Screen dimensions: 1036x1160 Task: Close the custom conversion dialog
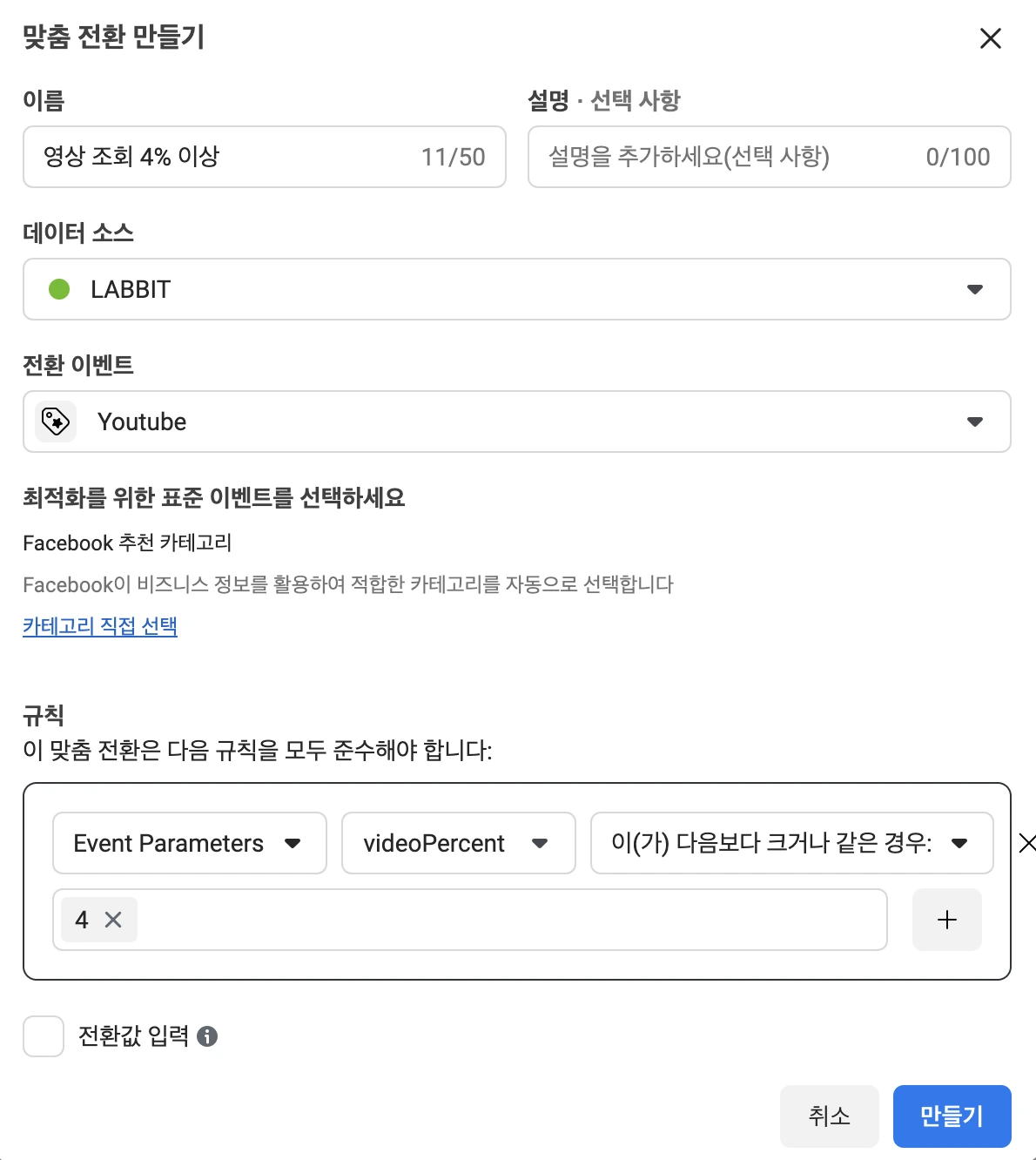tap(990, 38)
